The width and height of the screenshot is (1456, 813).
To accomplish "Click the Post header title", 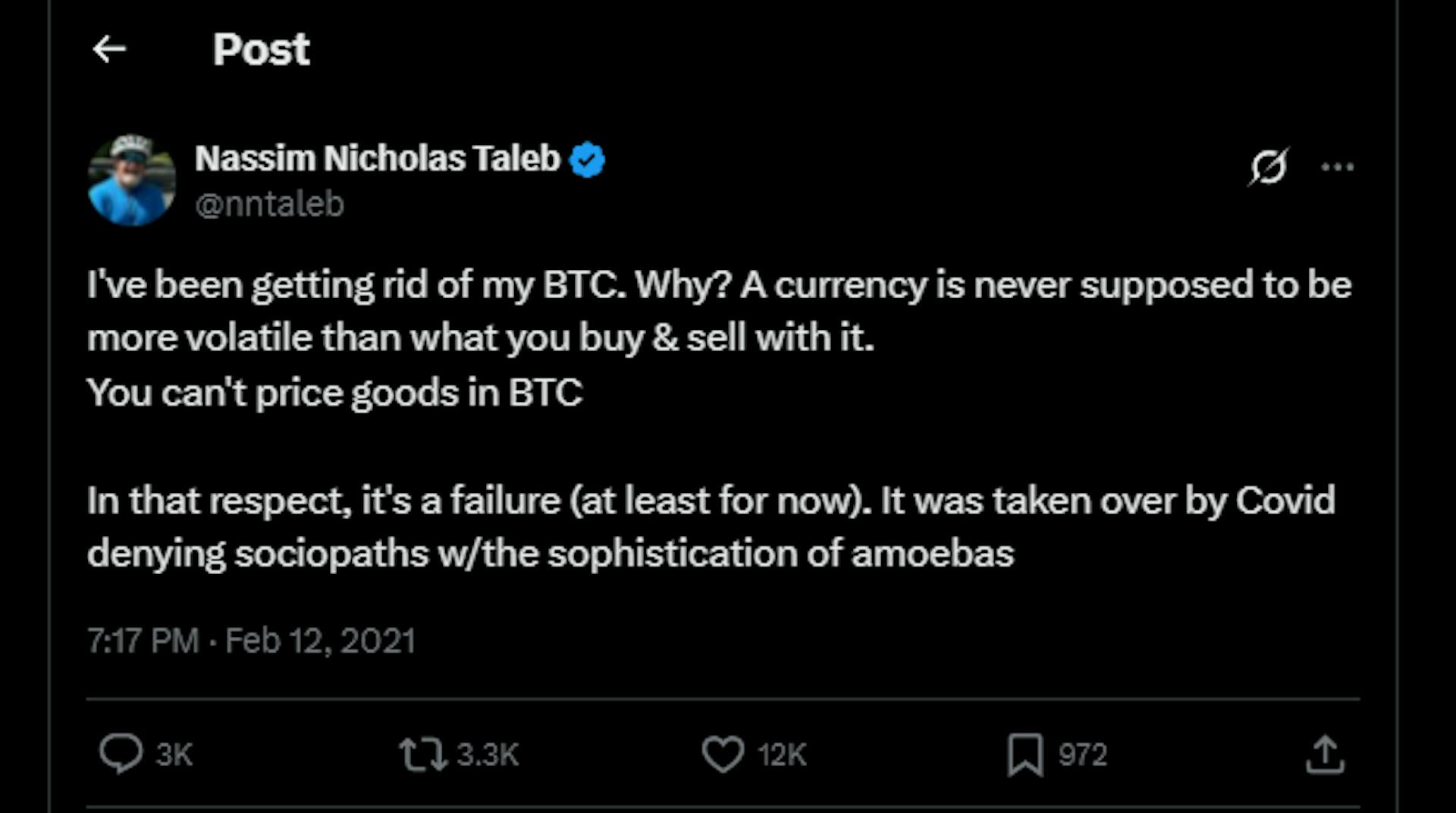I will tap(261, 50).
